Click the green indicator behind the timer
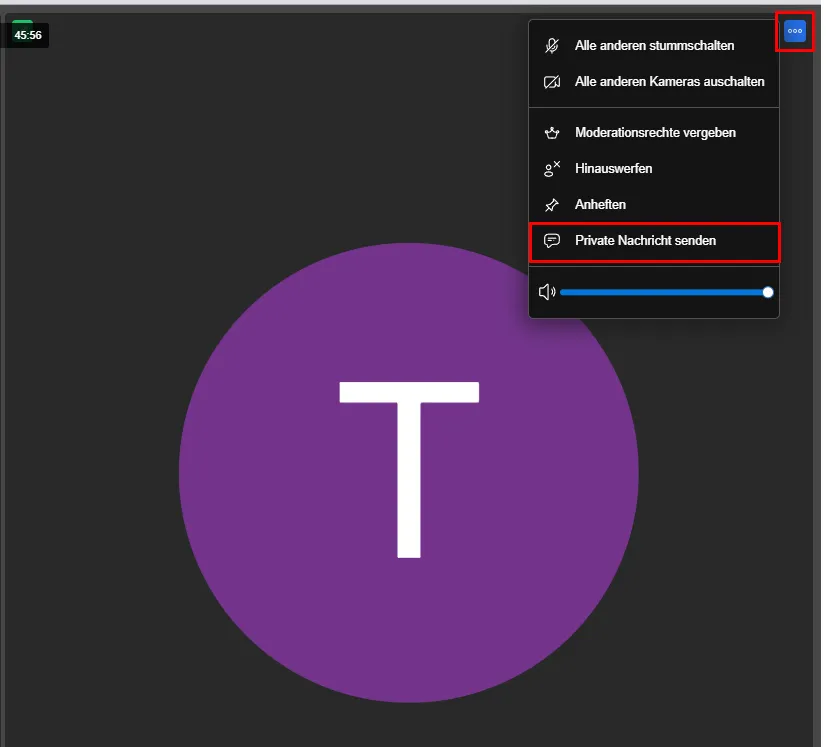 pos(22,23)
